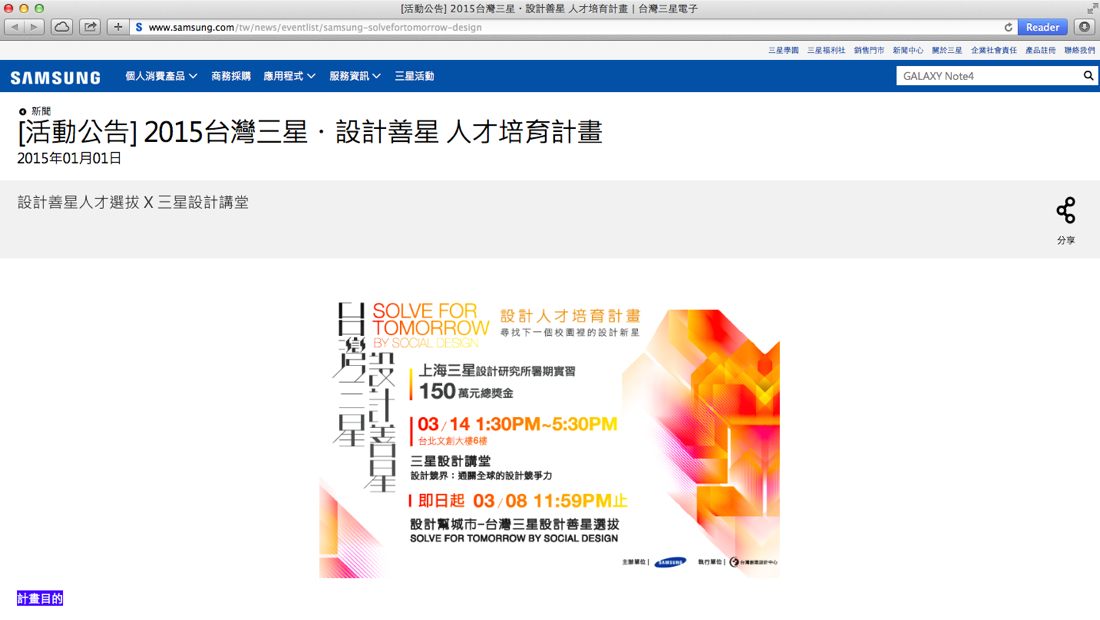Image resolution: width=1100 pixels, height=620 pixels.
Task: Click the Solve for Tomorrow event poster
Action: click(549, 440)
